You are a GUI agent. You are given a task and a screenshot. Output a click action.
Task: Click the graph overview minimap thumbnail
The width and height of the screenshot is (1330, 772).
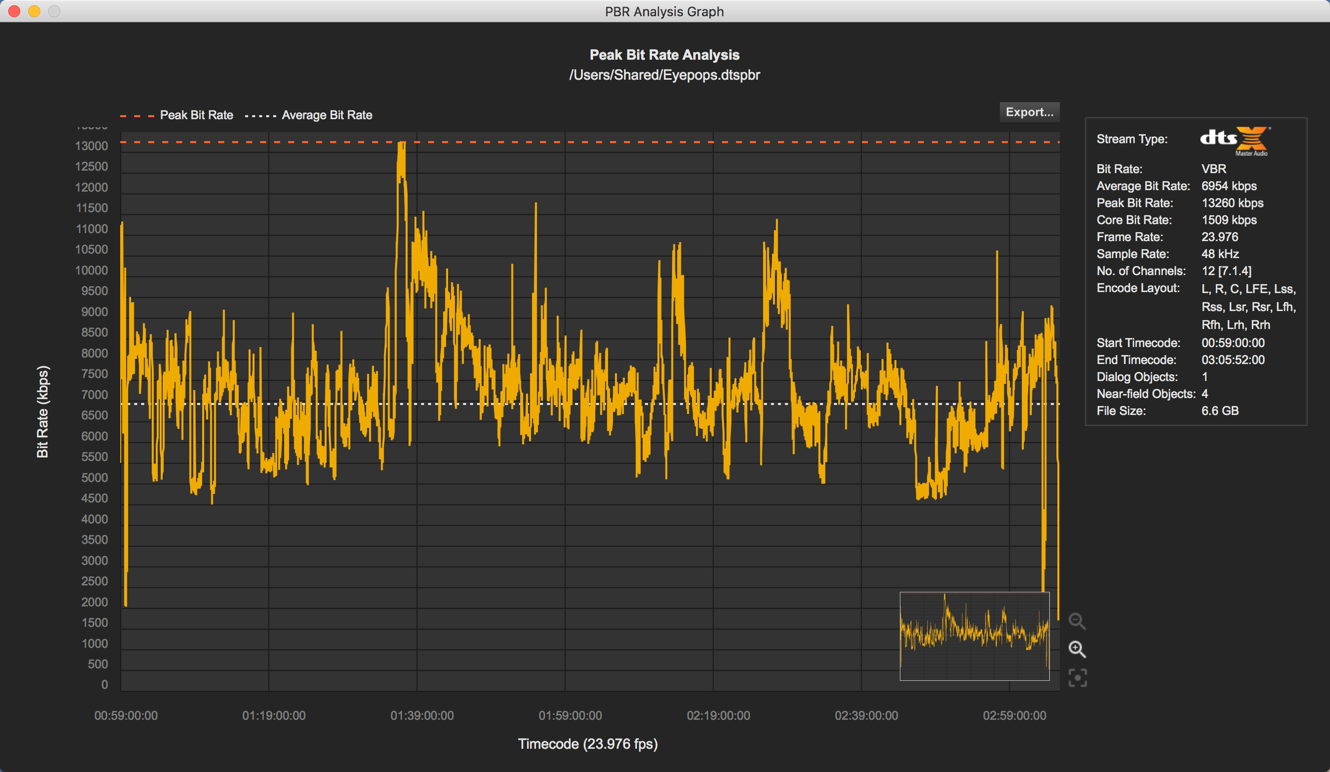coord(974,636)
